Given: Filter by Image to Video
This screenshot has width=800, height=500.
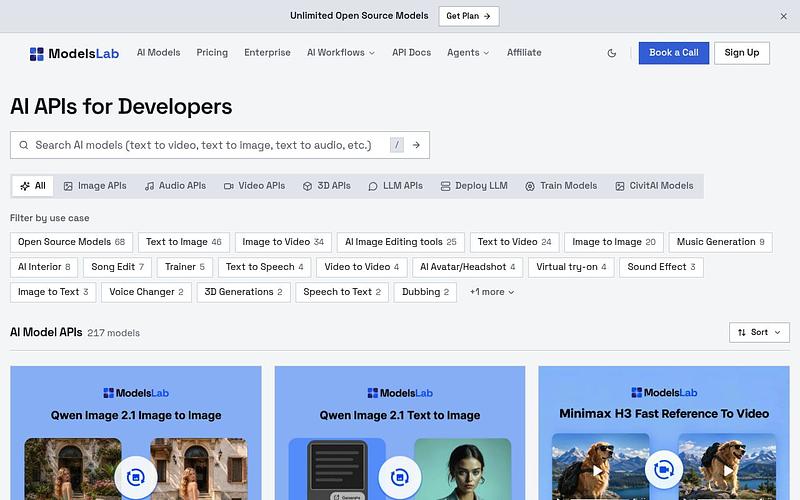Looking at the screenshot, I should (283, 242).
